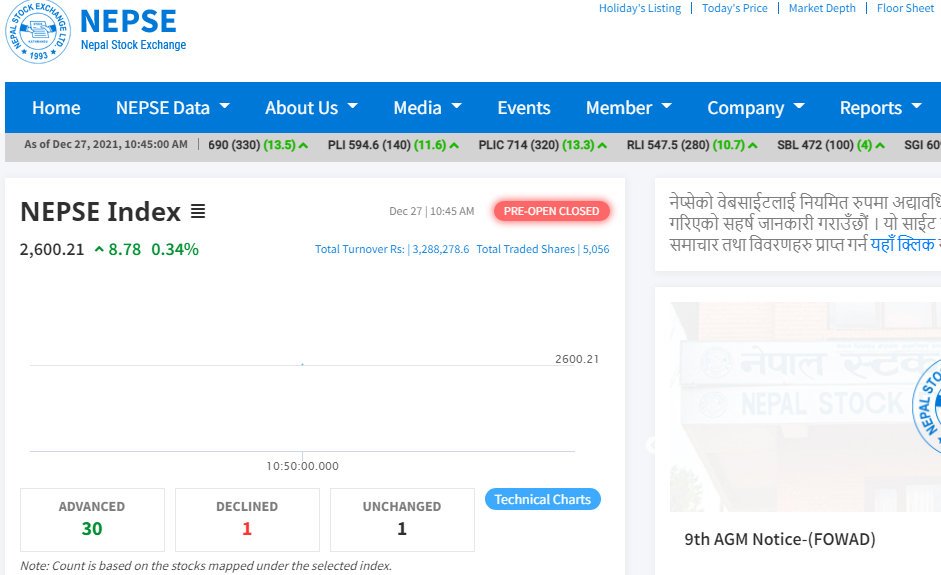This screenshot has width=941, height=575.
Task: Click the यहाँ क्लिक link
Action: [902, 245]
